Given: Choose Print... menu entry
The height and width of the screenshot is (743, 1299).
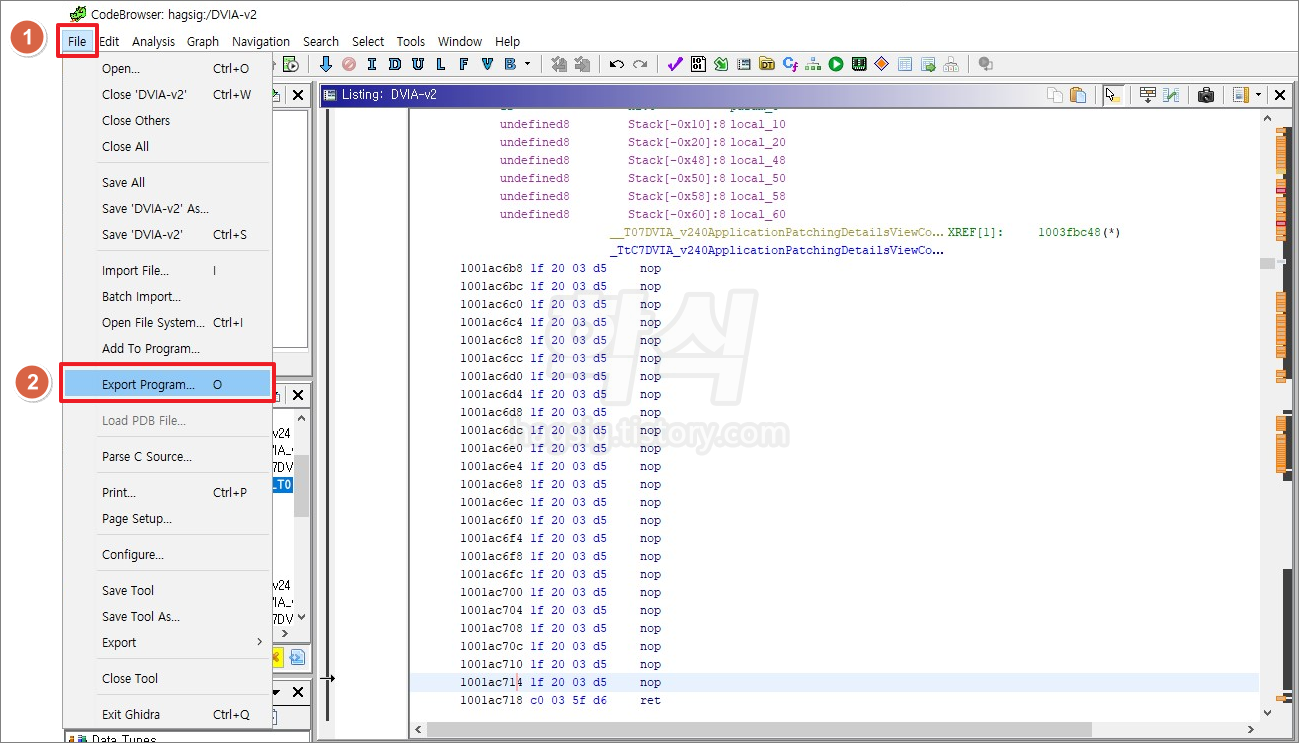Looking at the screenshot, I should pyautogui.click(x=167, y=493).
